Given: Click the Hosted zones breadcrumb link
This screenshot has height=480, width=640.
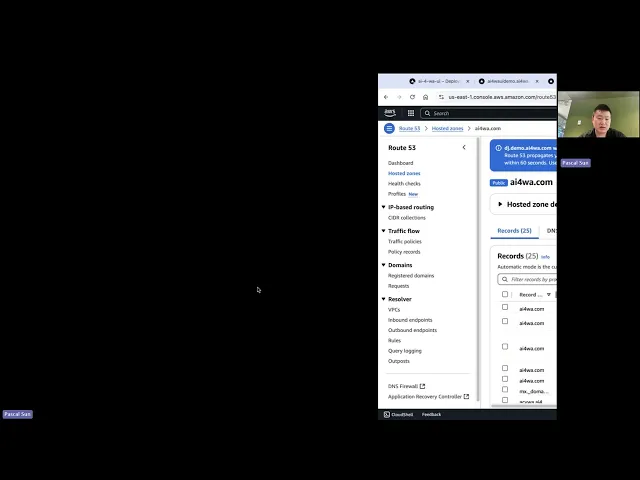Looking at the screenshot, I should click(447, 128).
